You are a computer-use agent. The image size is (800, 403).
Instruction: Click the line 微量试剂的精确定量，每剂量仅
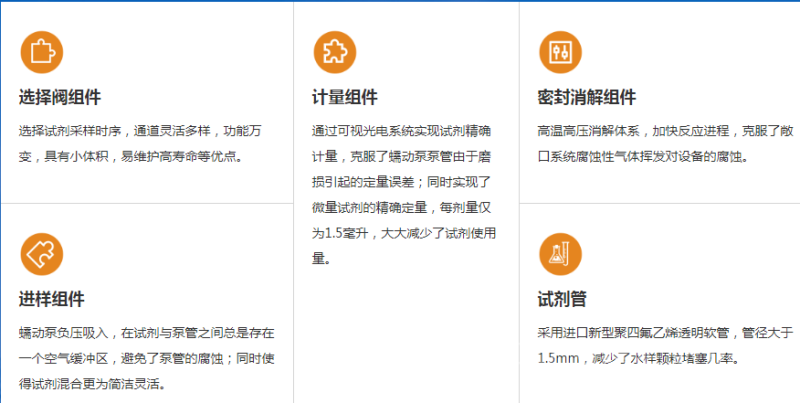click(x=401, y=208)
